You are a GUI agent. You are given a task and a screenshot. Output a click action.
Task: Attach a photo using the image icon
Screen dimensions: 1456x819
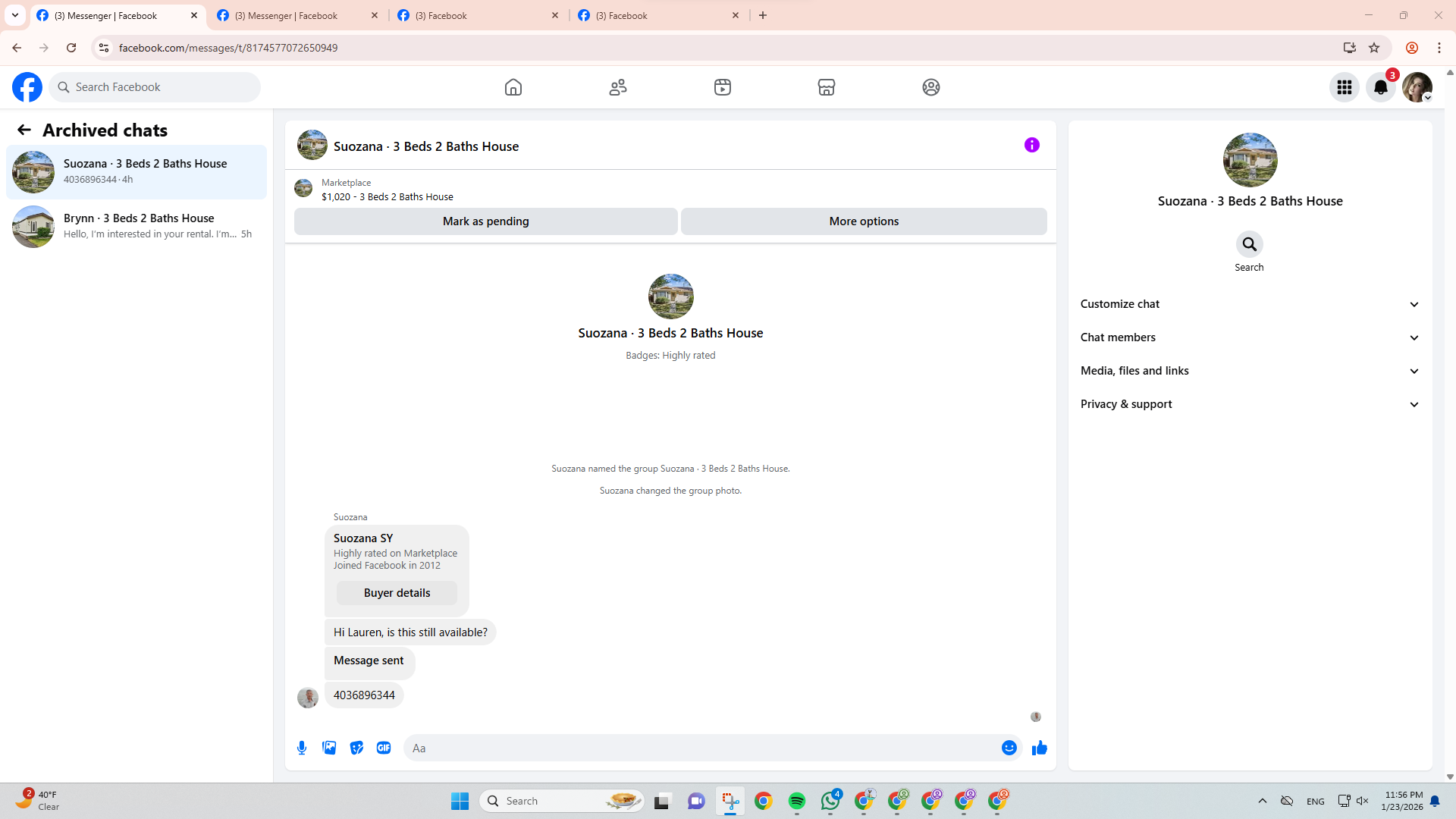[x=329, y=748]
